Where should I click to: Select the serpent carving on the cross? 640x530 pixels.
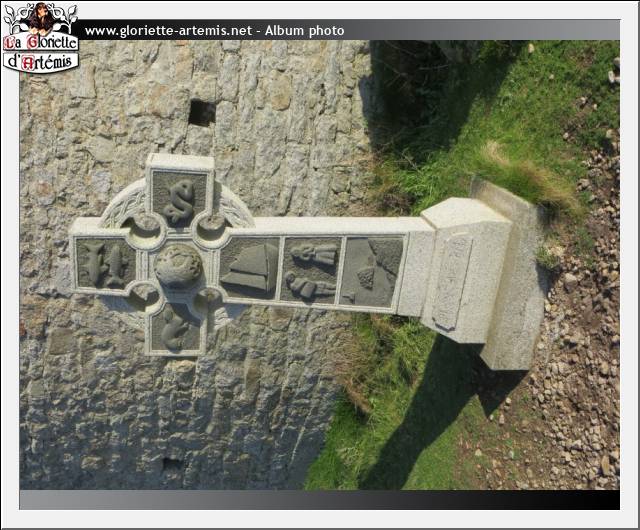[180, 200]
